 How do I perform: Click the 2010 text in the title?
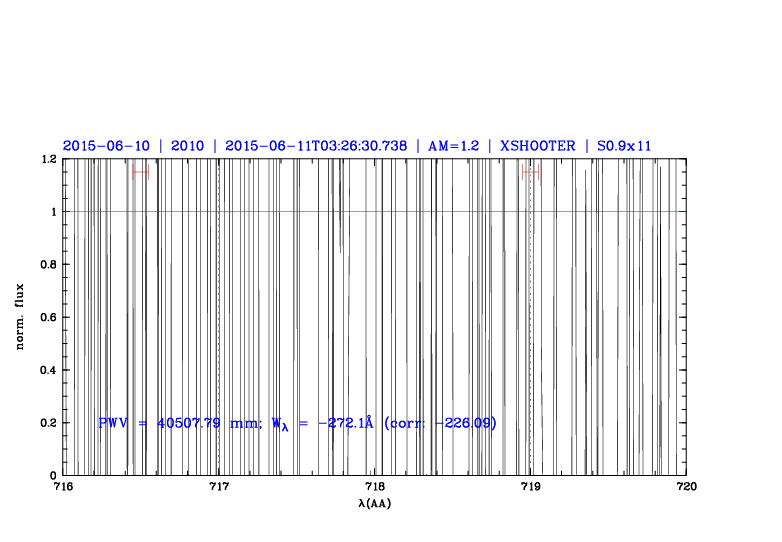click(x=187, y=146)
